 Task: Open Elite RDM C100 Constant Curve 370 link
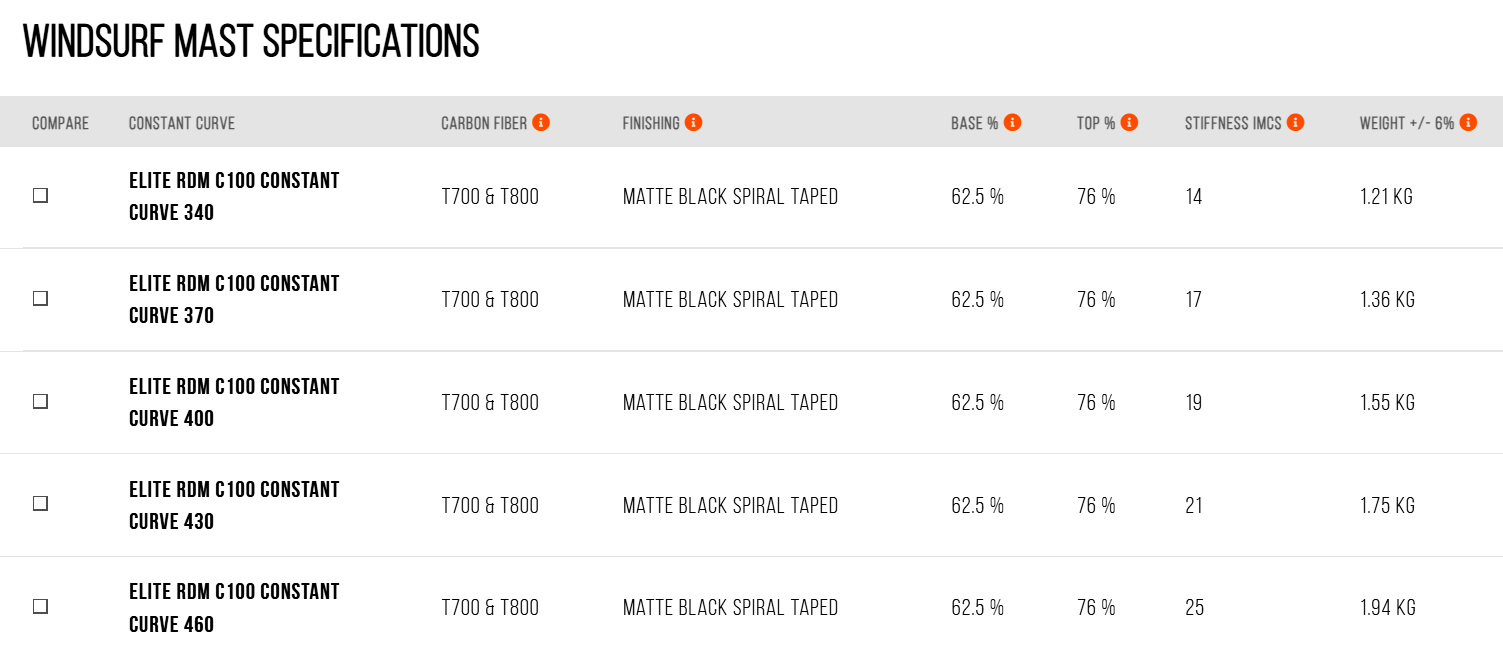234,299
